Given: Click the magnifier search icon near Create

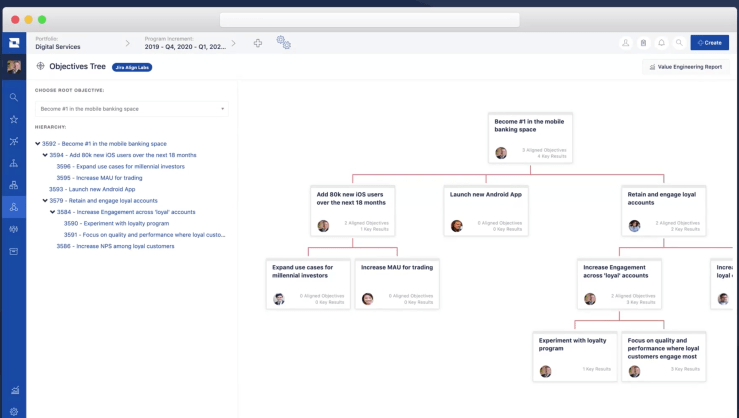Looking at the screenshot, I should pos(679,43).
